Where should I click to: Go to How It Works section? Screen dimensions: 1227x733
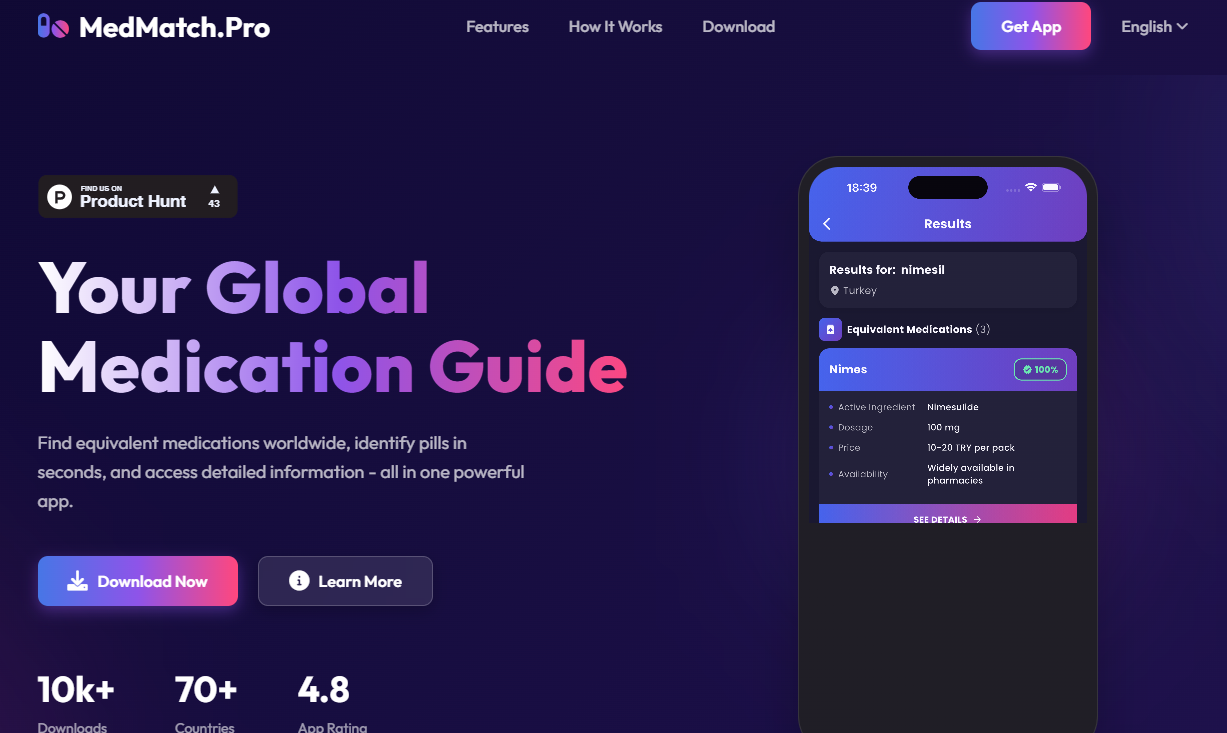tap(615, 27)
